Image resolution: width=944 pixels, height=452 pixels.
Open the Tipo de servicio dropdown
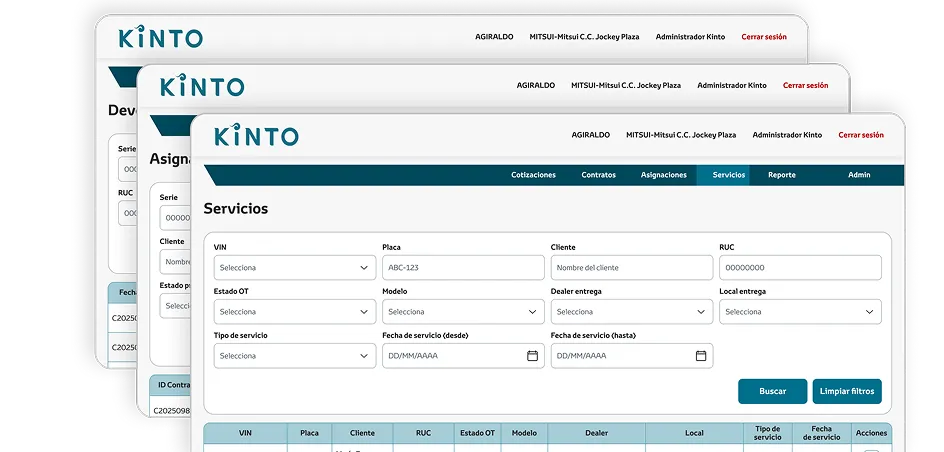(295, 356)
